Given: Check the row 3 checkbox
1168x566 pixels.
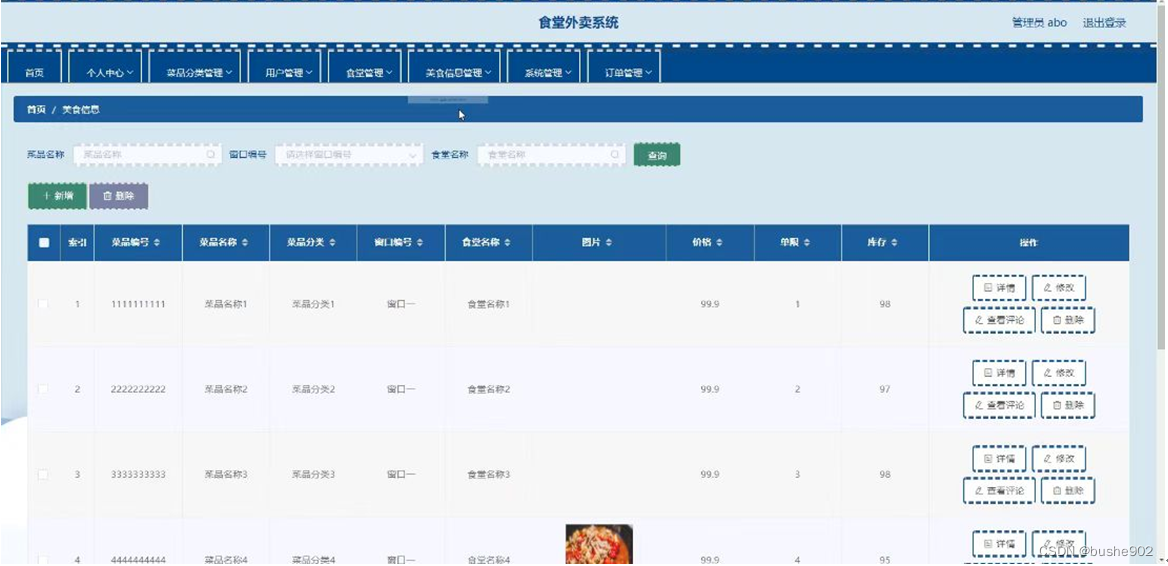Looking at the screenshot, I should pyautogui.click(x=43, y=474).
